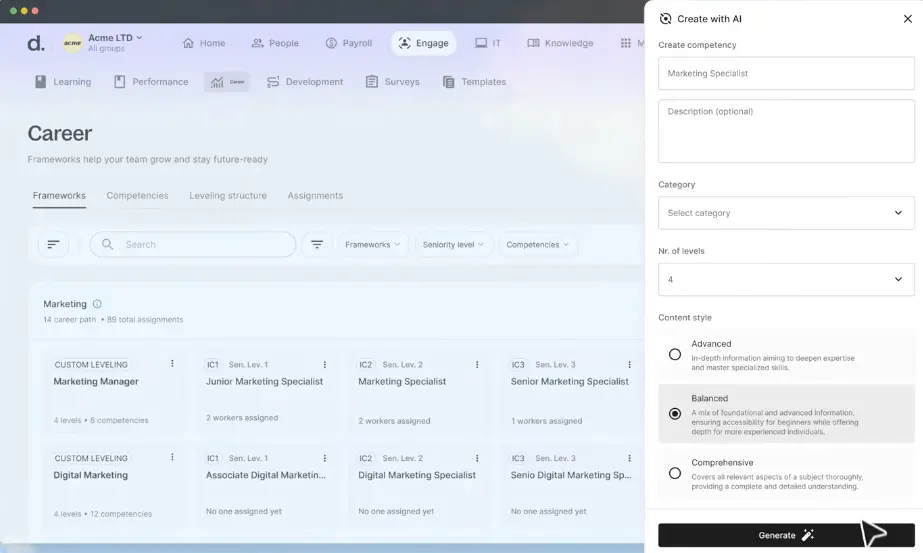The image size is (923, 553).
Task: Click the filter icon right of search
Action: (317, 244)
